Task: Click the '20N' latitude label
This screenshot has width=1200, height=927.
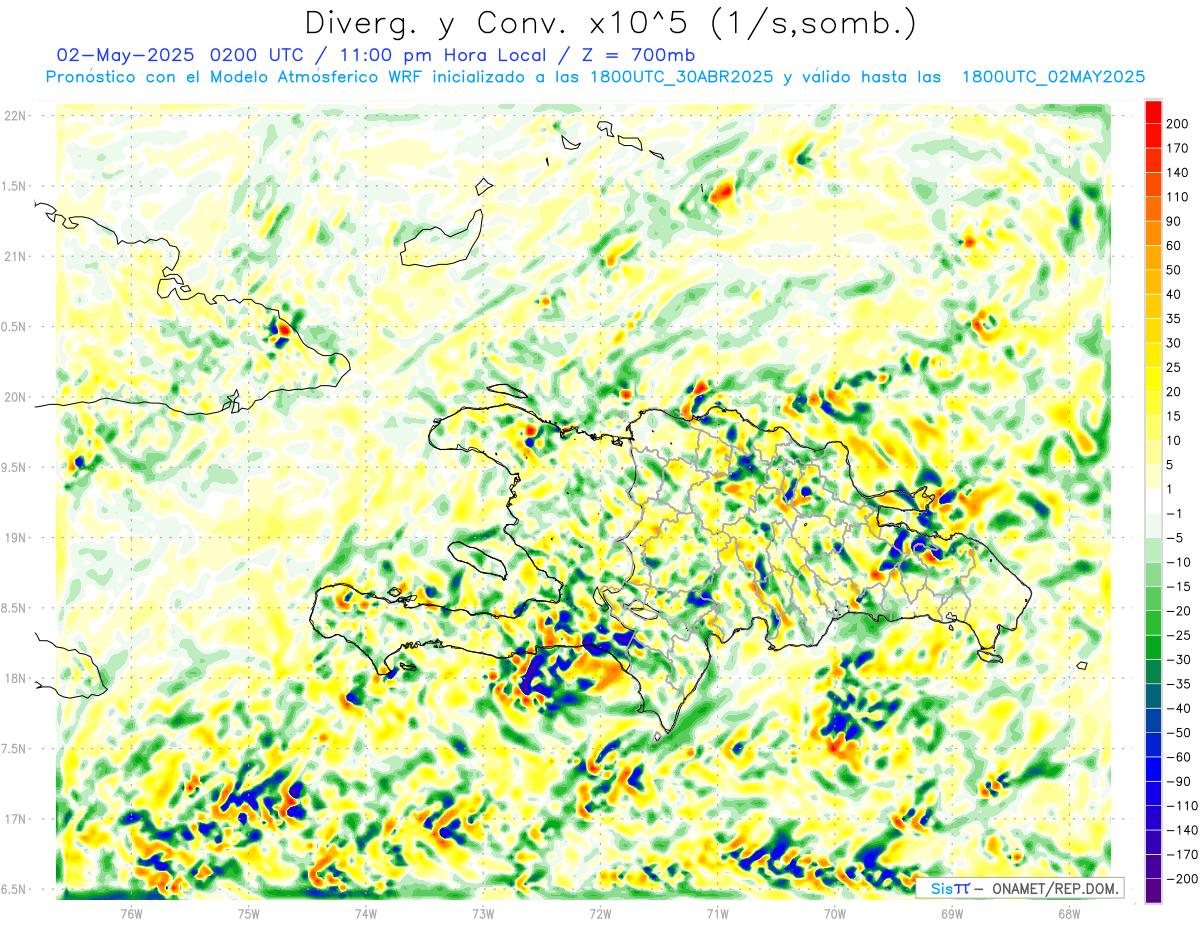Action: (x=14, y=397)
